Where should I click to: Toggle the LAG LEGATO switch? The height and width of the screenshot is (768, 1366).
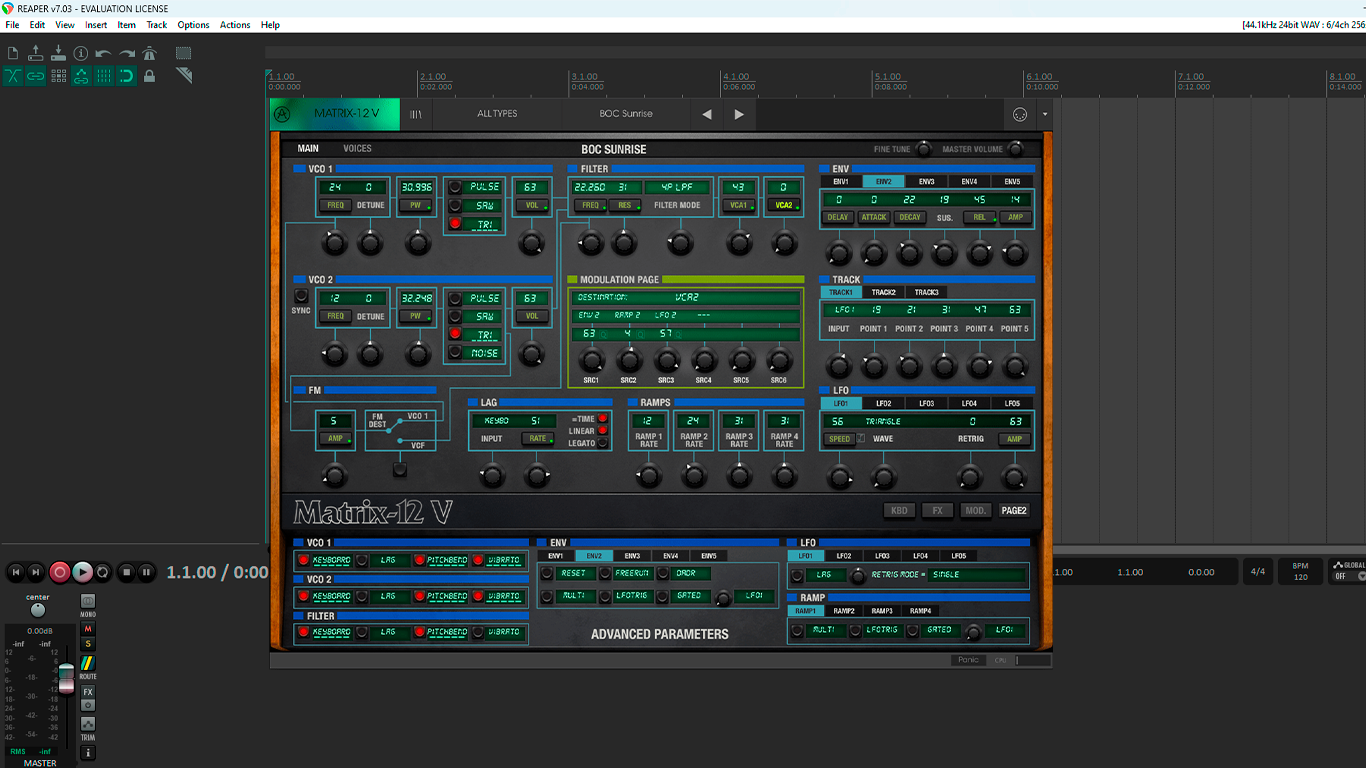tap(603, 443)
